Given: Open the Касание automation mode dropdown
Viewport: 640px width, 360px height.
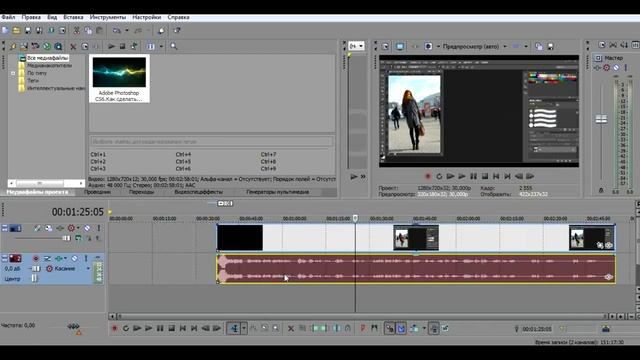Looking at the screenshot, I should click(x=88, y=269).
